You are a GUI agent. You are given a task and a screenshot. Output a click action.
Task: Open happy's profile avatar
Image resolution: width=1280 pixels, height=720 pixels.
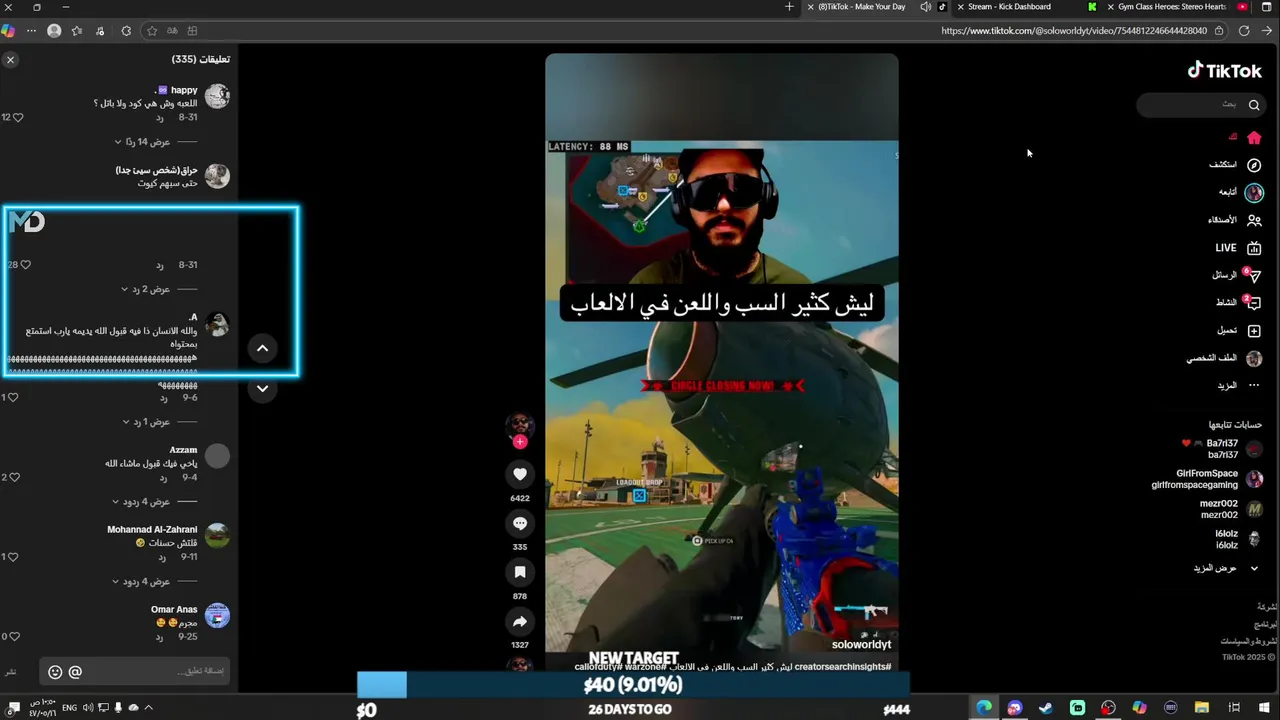point(217,97)
